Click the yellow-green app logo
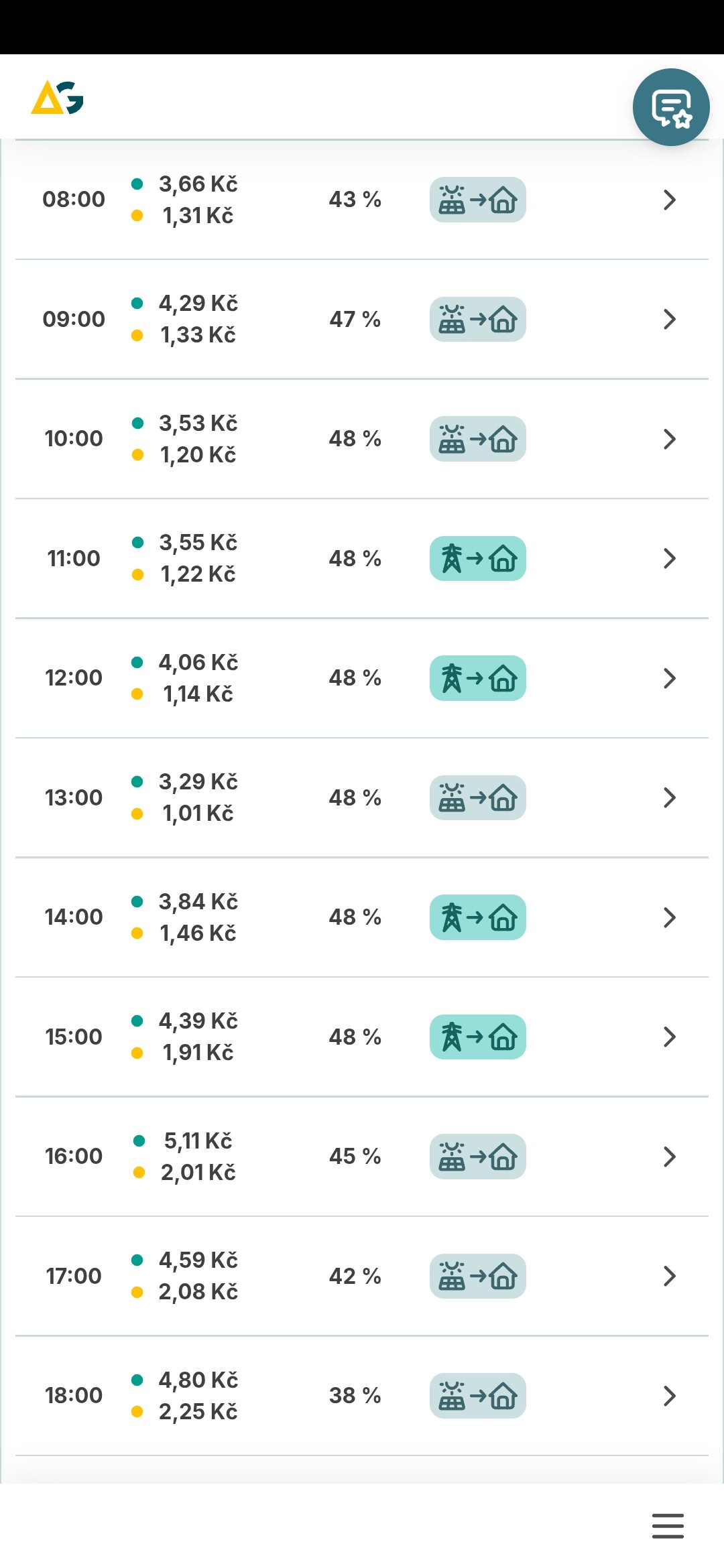This screenshot has width=724, height=1568. [x=58, y=98]
